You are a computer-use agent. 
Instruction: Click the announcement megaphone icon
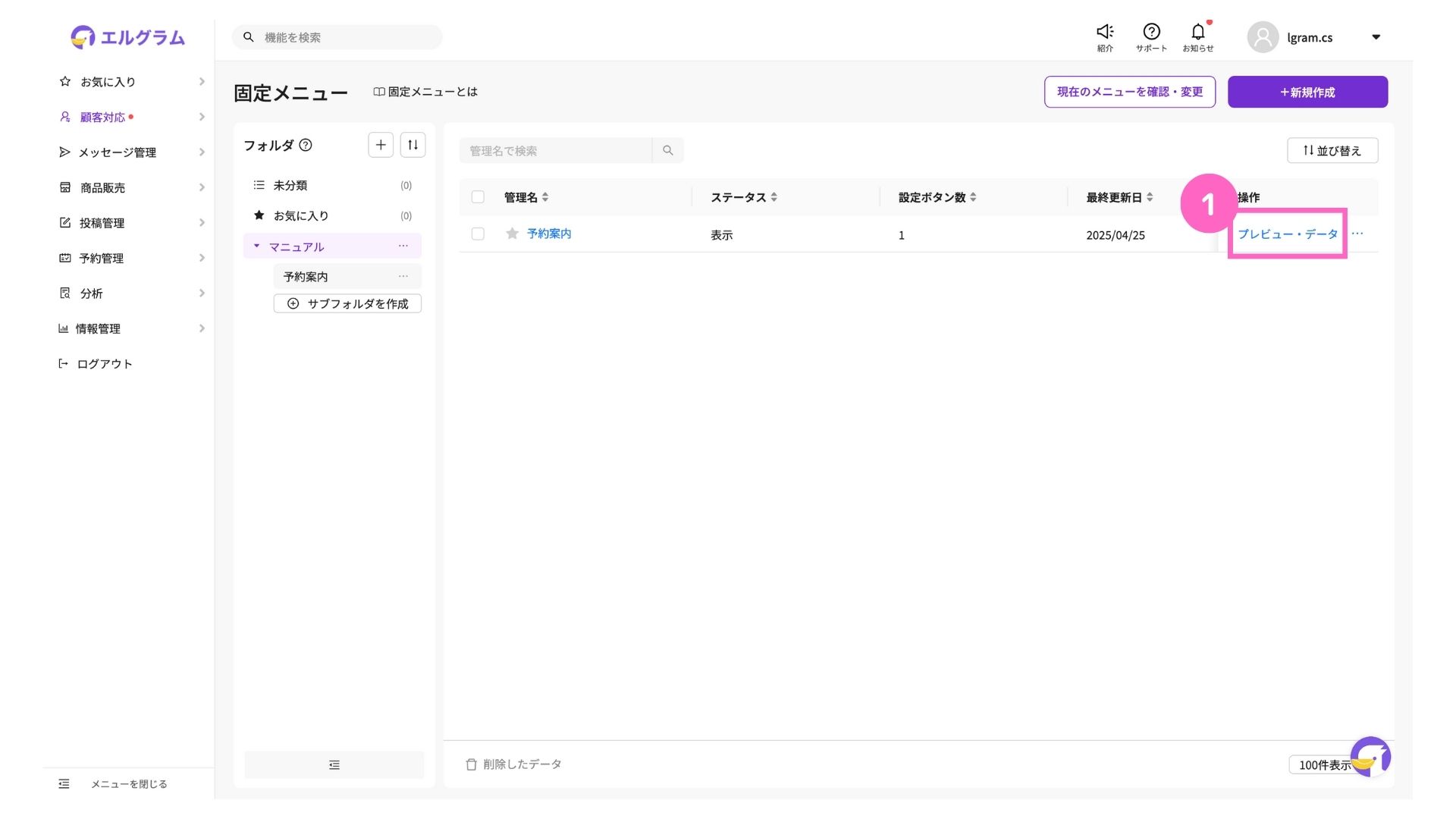1105,32
